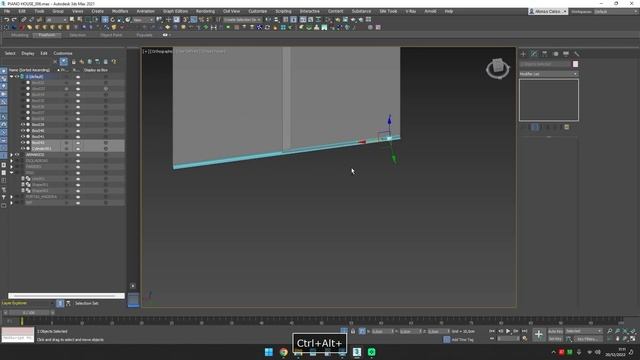Click Maximize Viewport Toggle icon
640x360 pixels.
coord(633,339)
